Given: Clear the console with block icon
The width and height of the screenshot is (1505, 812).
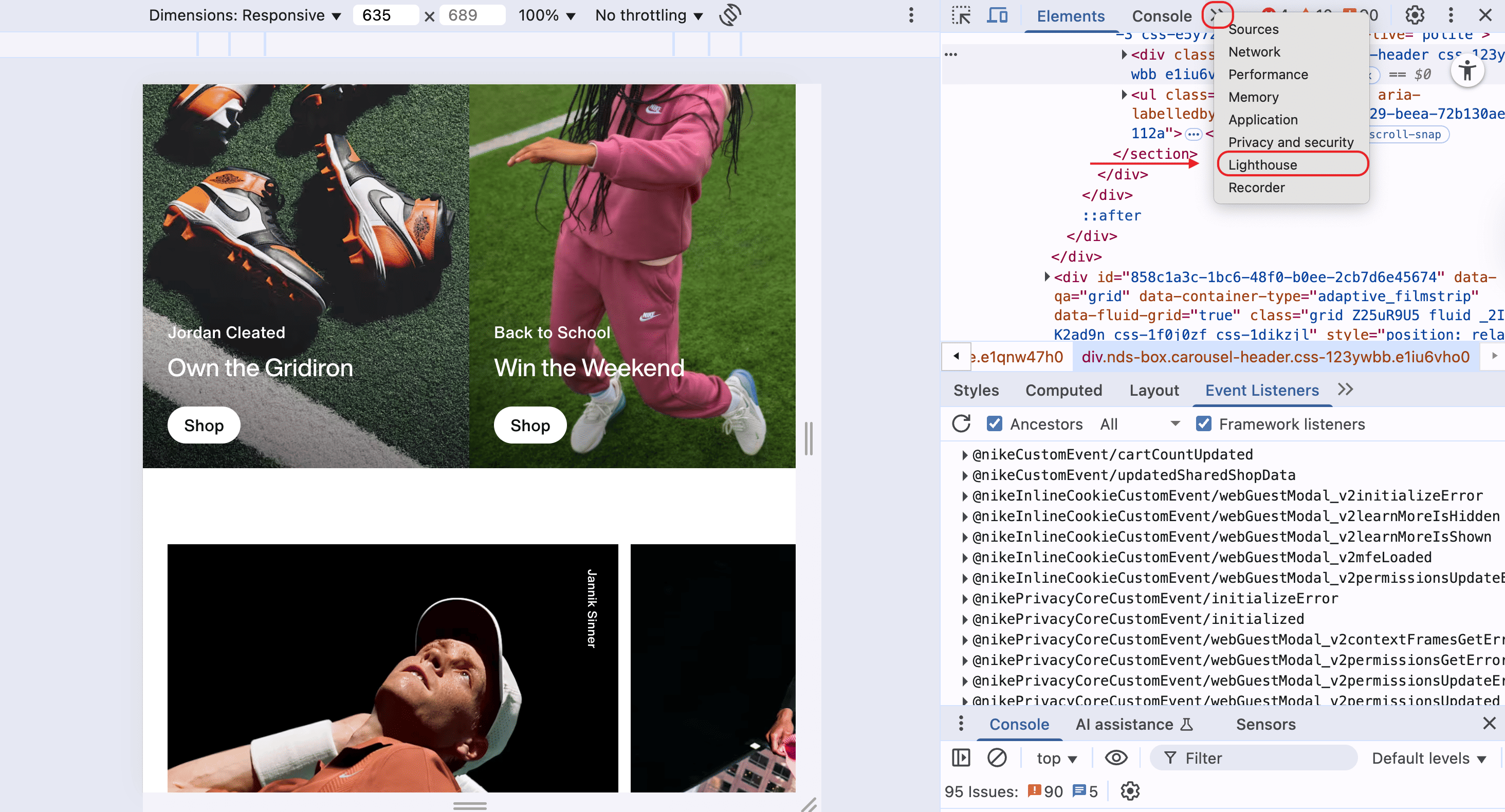Looking at the screenshot, I should [x=997, y=758].
